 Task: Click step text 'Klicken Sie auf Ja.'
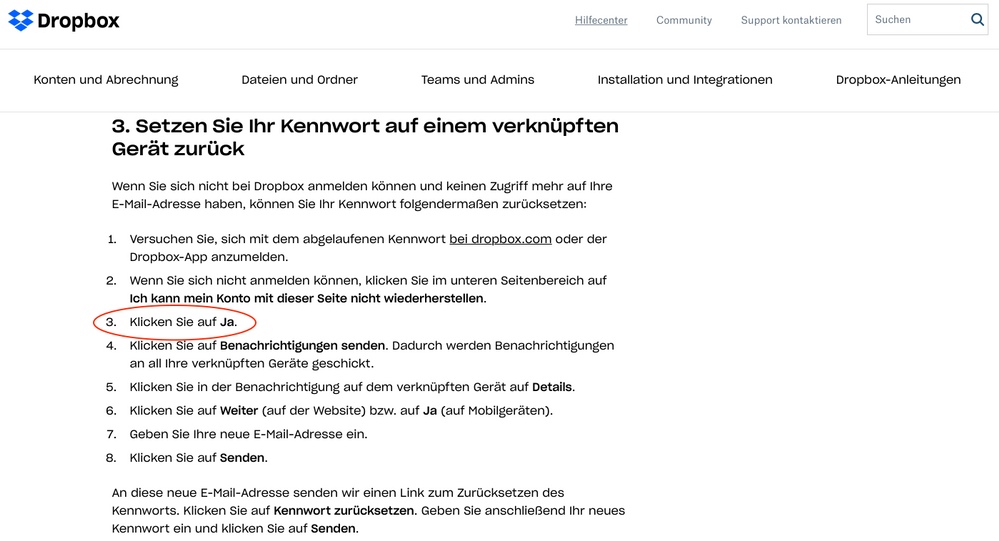[183, 322]
